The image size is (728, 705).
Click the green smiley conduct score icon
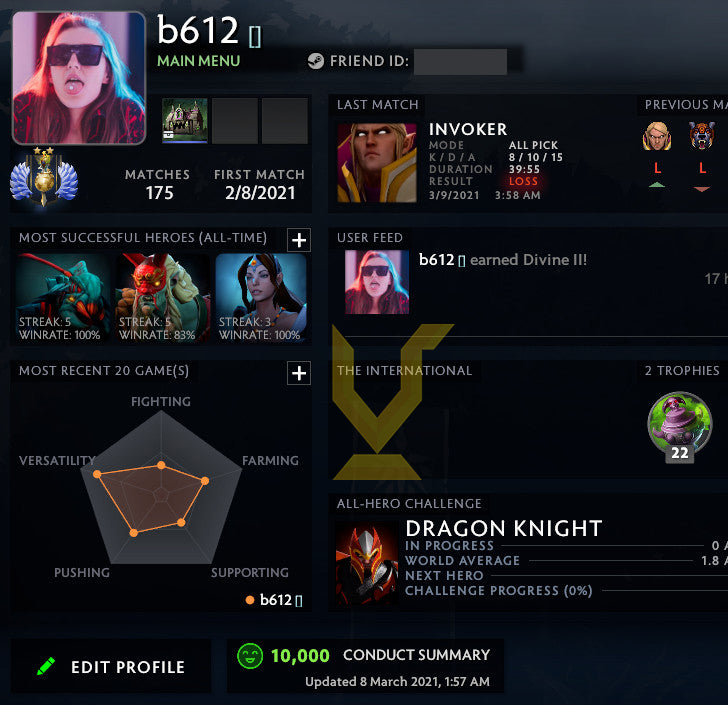[250, 656]
